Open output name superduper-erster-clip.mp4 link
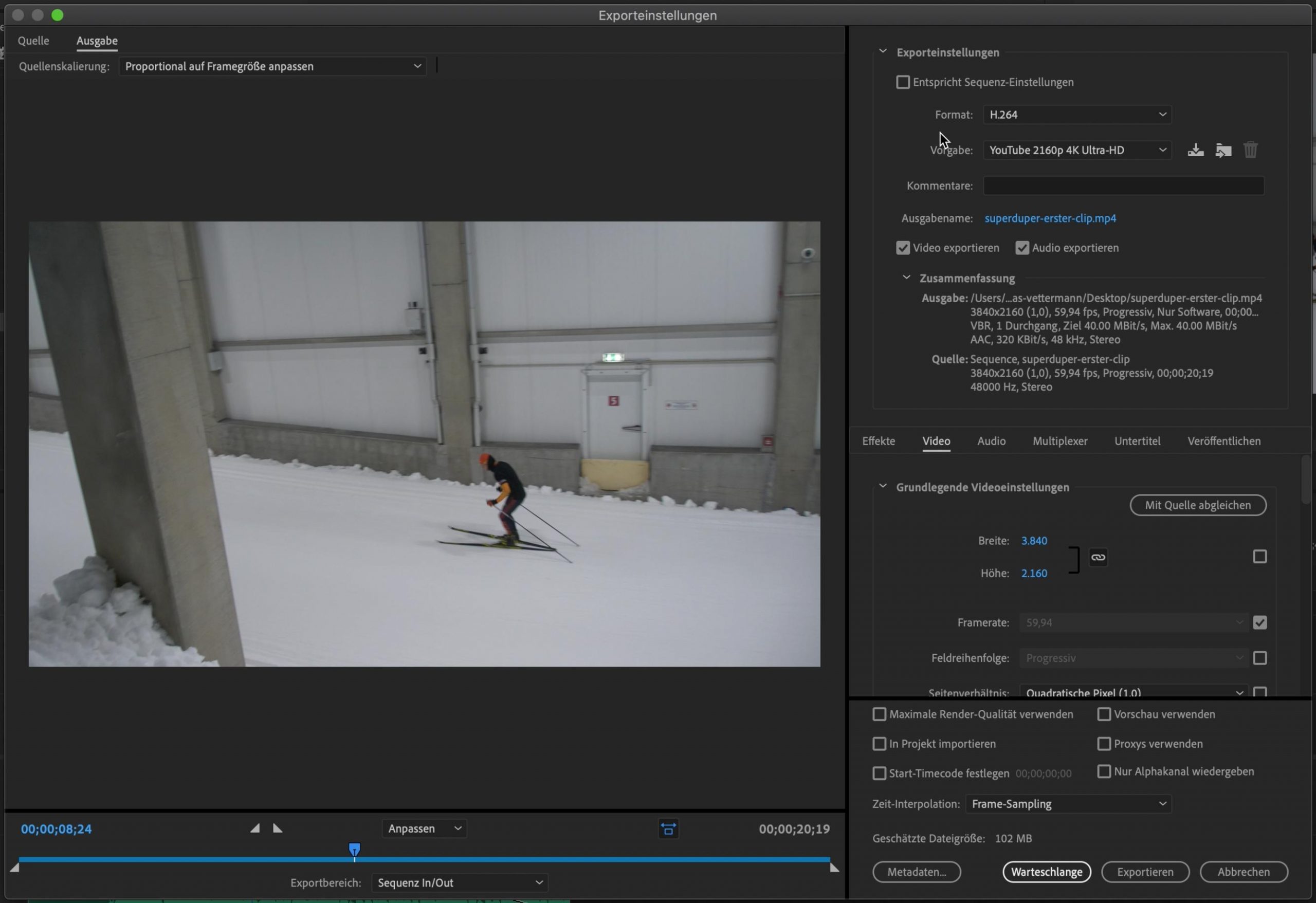This screenshot has height=903, width=1316. 1050,218
